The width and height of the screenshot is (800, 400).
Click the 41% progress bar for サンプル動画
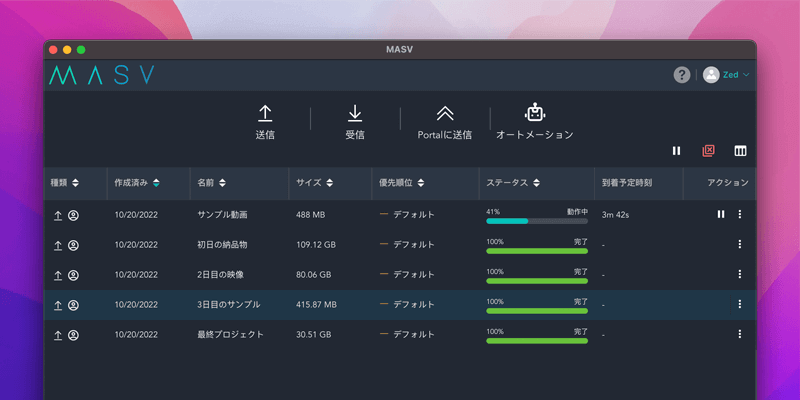click(x=537, y=221)
